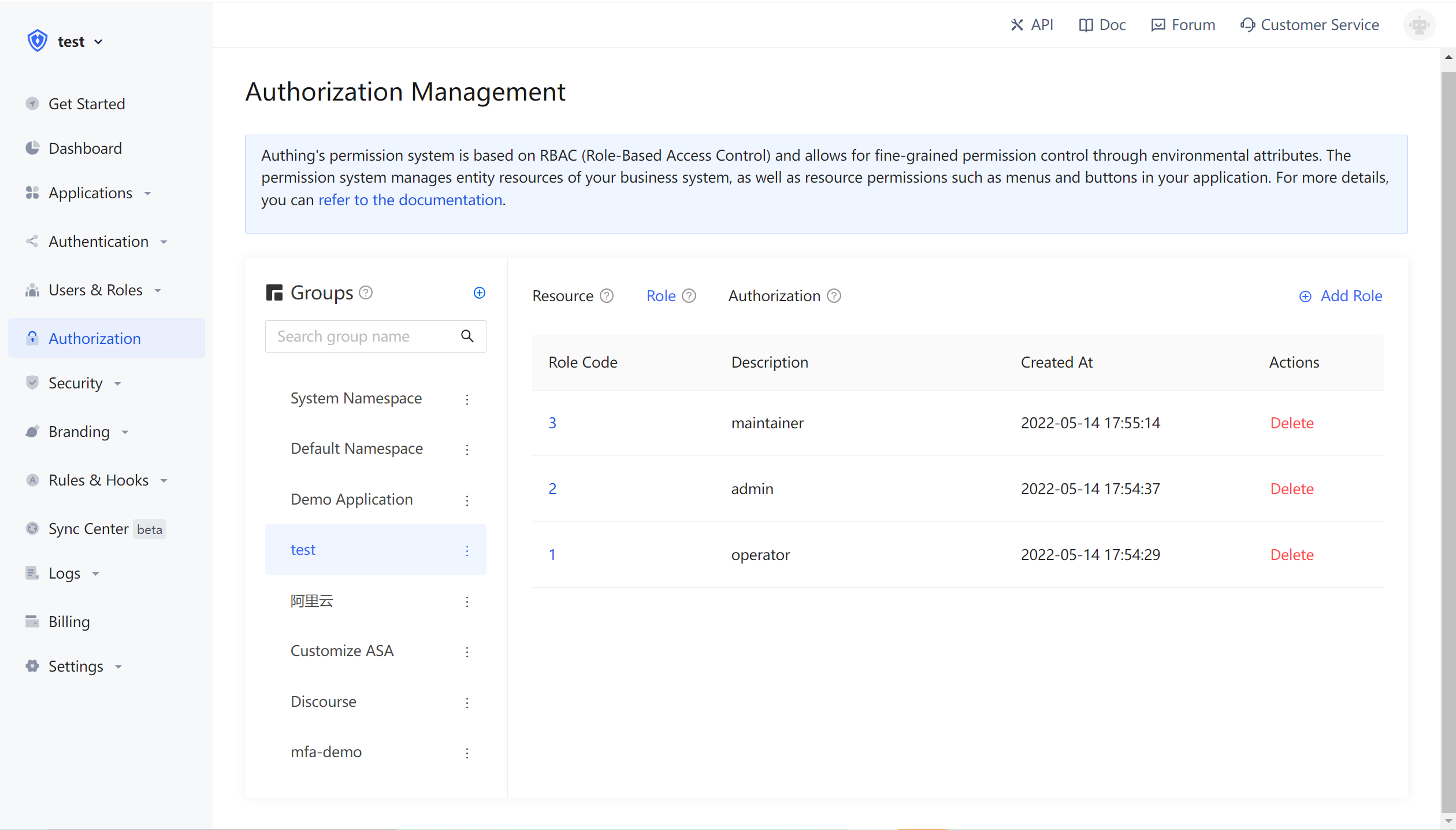Open three-dot menu for Demo Application group
Image resolution: width=1456 pixels, height=830 pixels.
point(467,501)
